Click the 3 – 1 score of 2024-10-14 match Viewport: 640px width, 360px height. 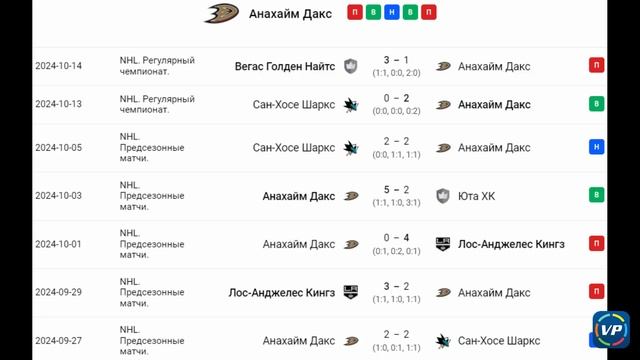point(396,60)
